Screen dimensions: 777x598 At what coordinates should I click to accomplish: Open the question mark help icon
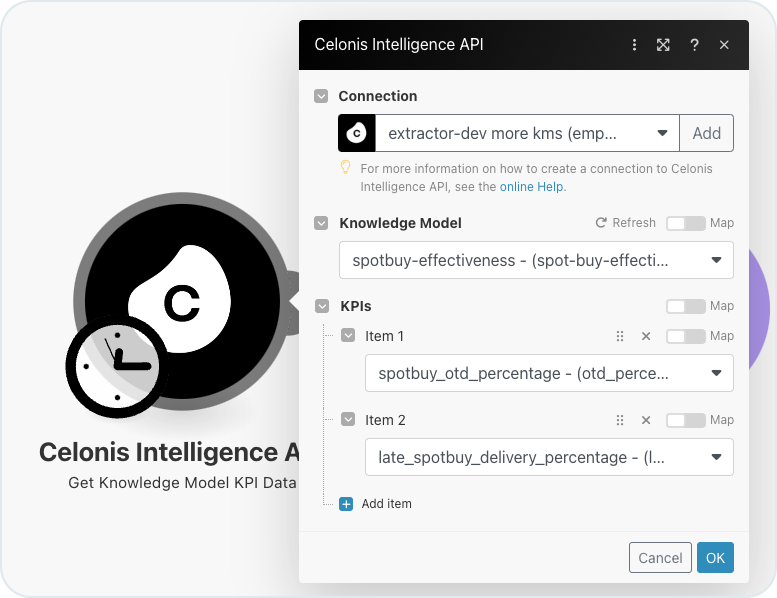click(694, 45)
